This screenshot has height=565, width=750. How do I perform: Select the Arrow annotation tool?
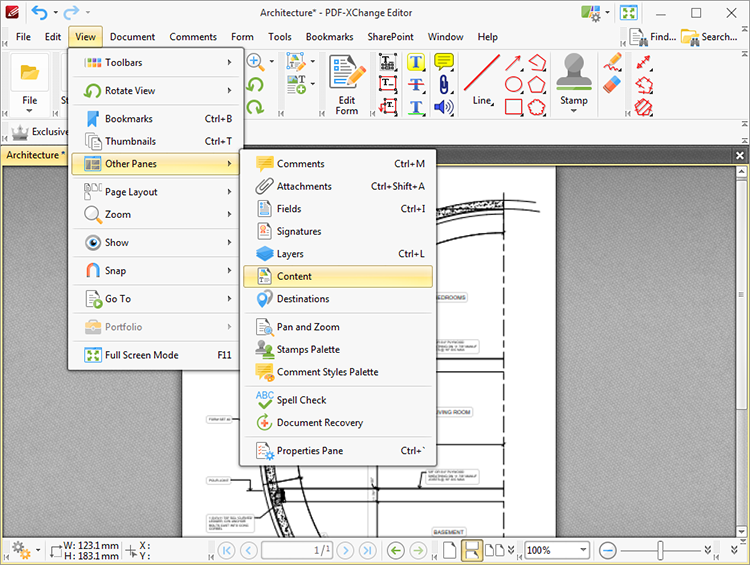(514, 62)
